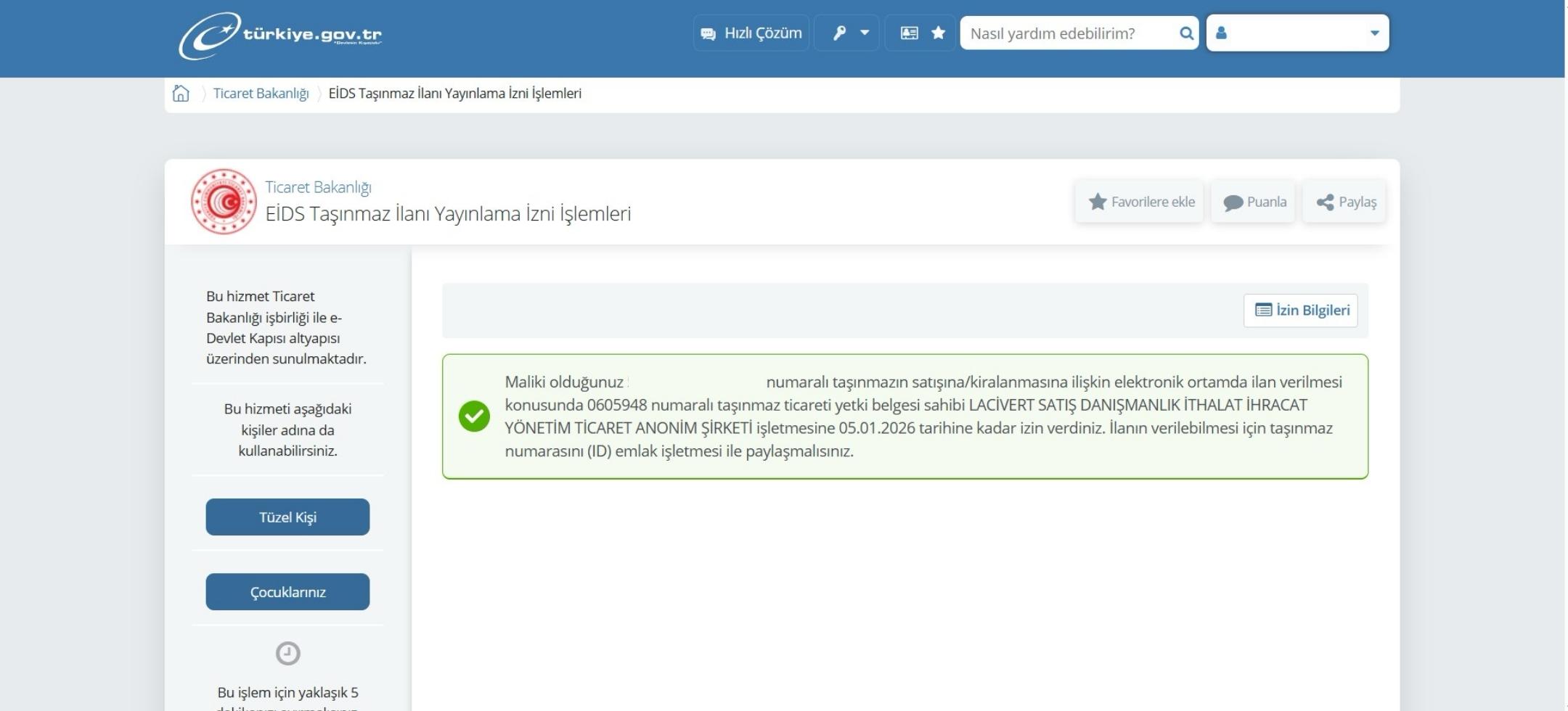This screenshot has width=1568, height=711.
Task: Rate the service via Puanla
Action: tap(1253, 202)
